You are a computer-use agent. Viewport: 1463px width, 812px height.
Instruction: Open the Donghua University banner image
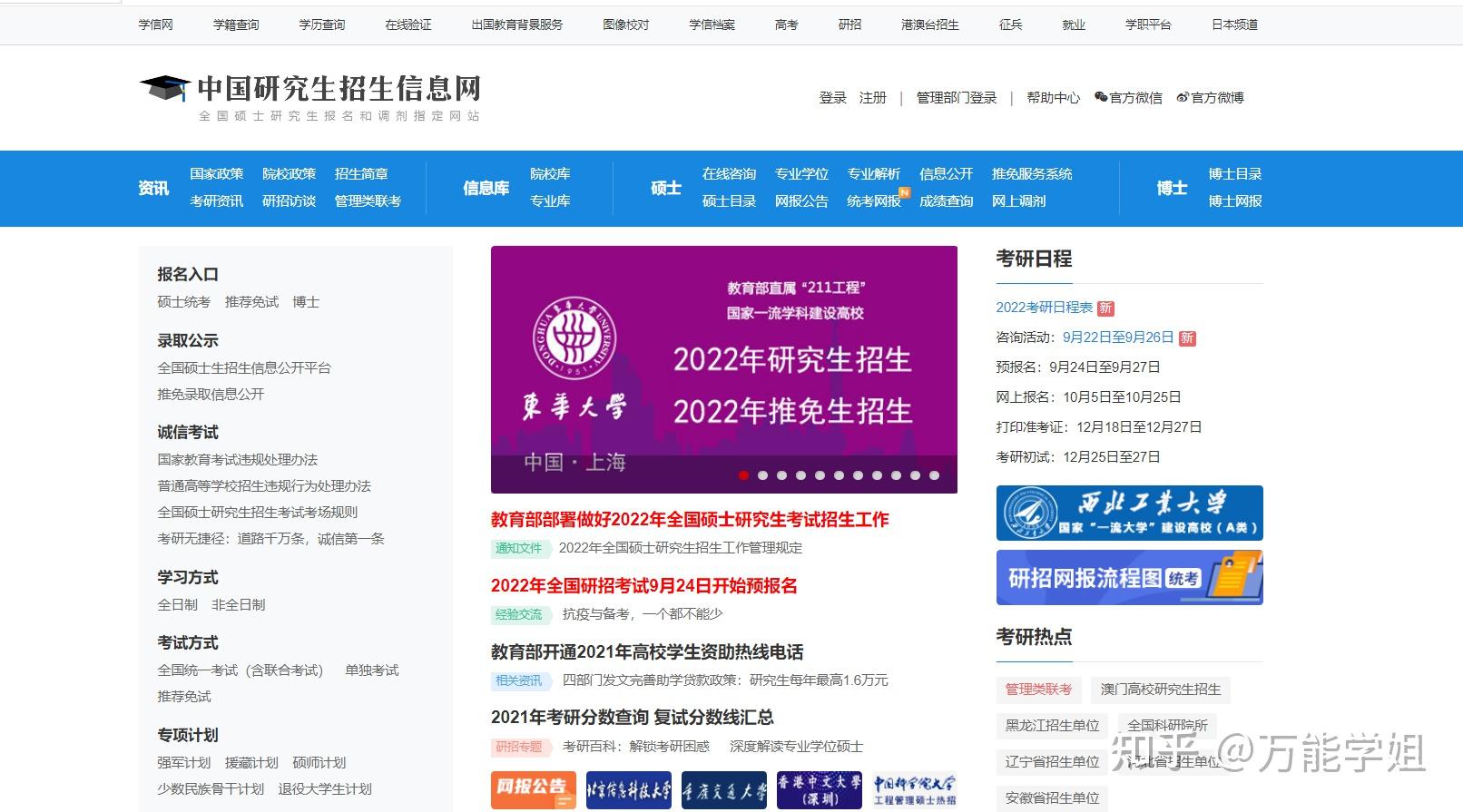tap(724, 369)
